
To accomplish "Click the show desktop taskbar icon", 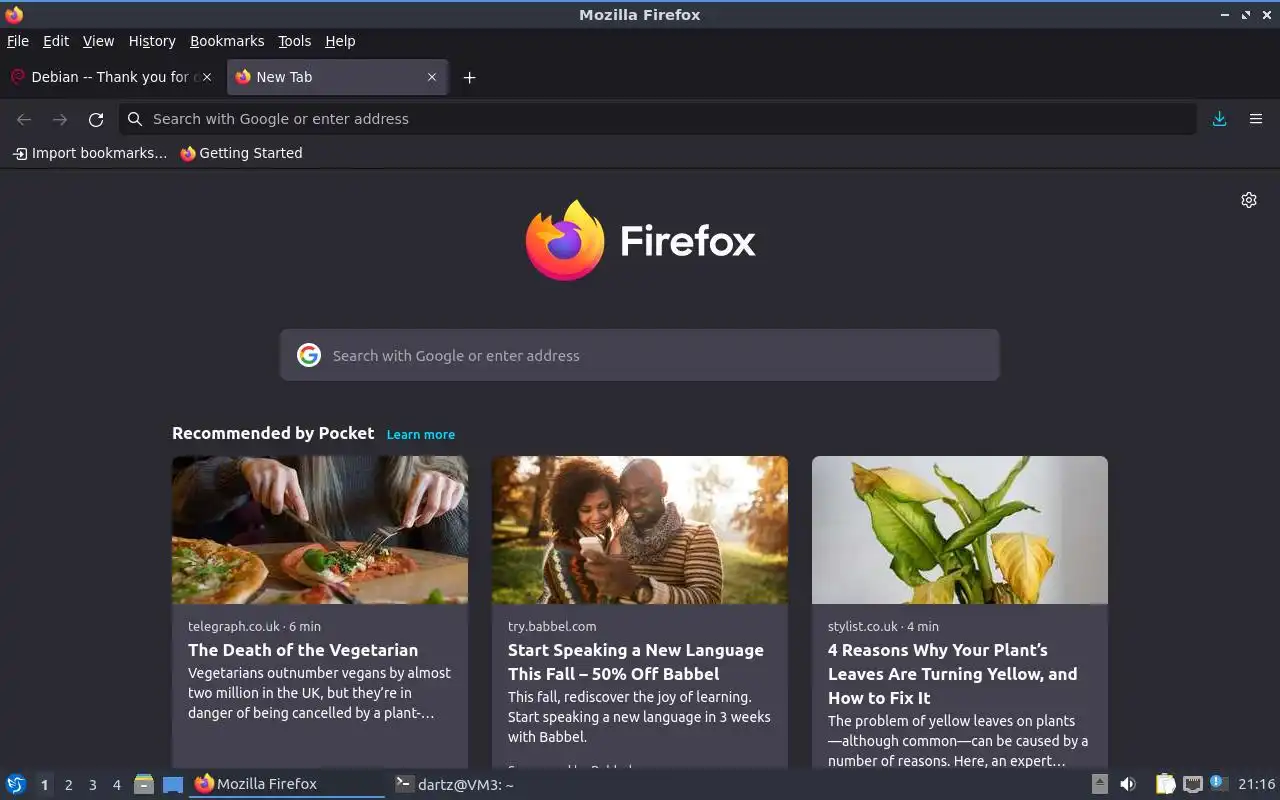I will [173, 784].
